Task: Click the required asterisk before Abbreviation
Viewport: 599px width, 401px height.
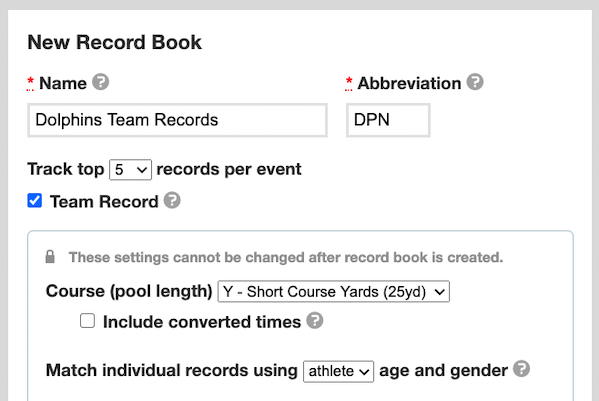Action: tap(349, 82)
